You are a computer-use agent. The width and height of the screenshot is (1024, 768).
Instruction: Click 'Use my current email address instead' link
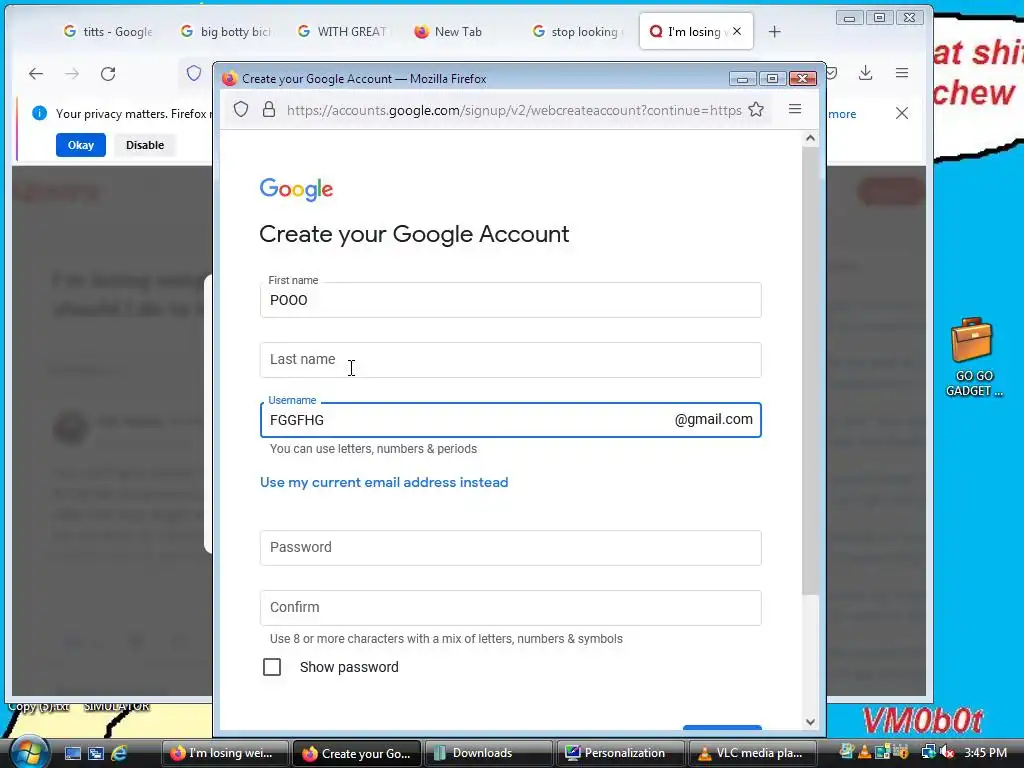(384, 483)
